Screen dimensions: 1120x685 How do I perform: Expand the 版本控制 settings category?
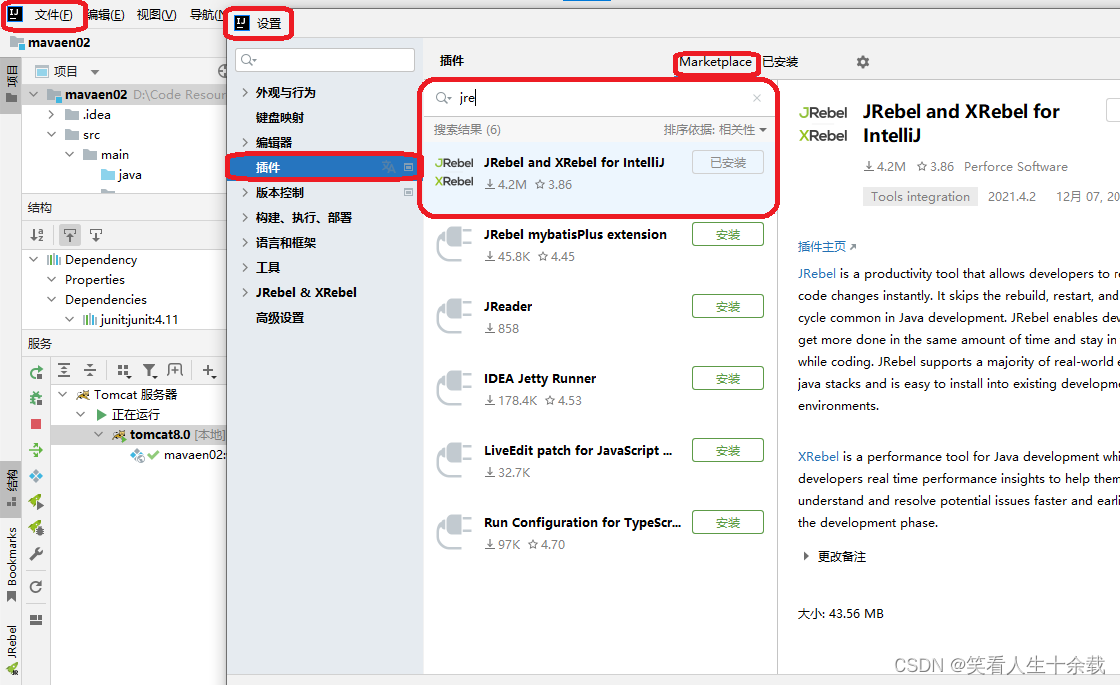(245, 192)
